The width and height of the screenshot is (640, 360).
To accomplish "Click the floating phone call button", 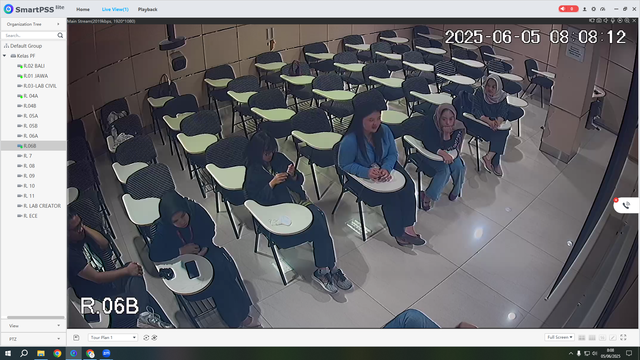I will 626,205.
